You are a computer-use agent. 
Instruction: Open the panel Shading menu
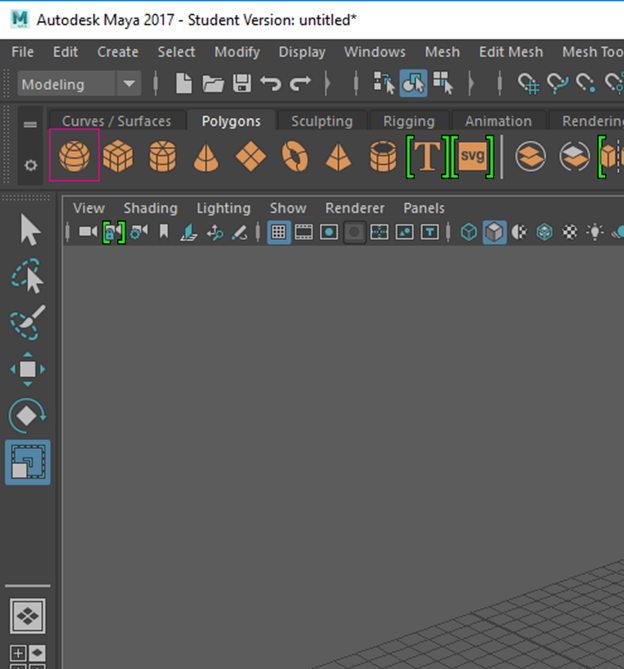(x=151, y=208)
